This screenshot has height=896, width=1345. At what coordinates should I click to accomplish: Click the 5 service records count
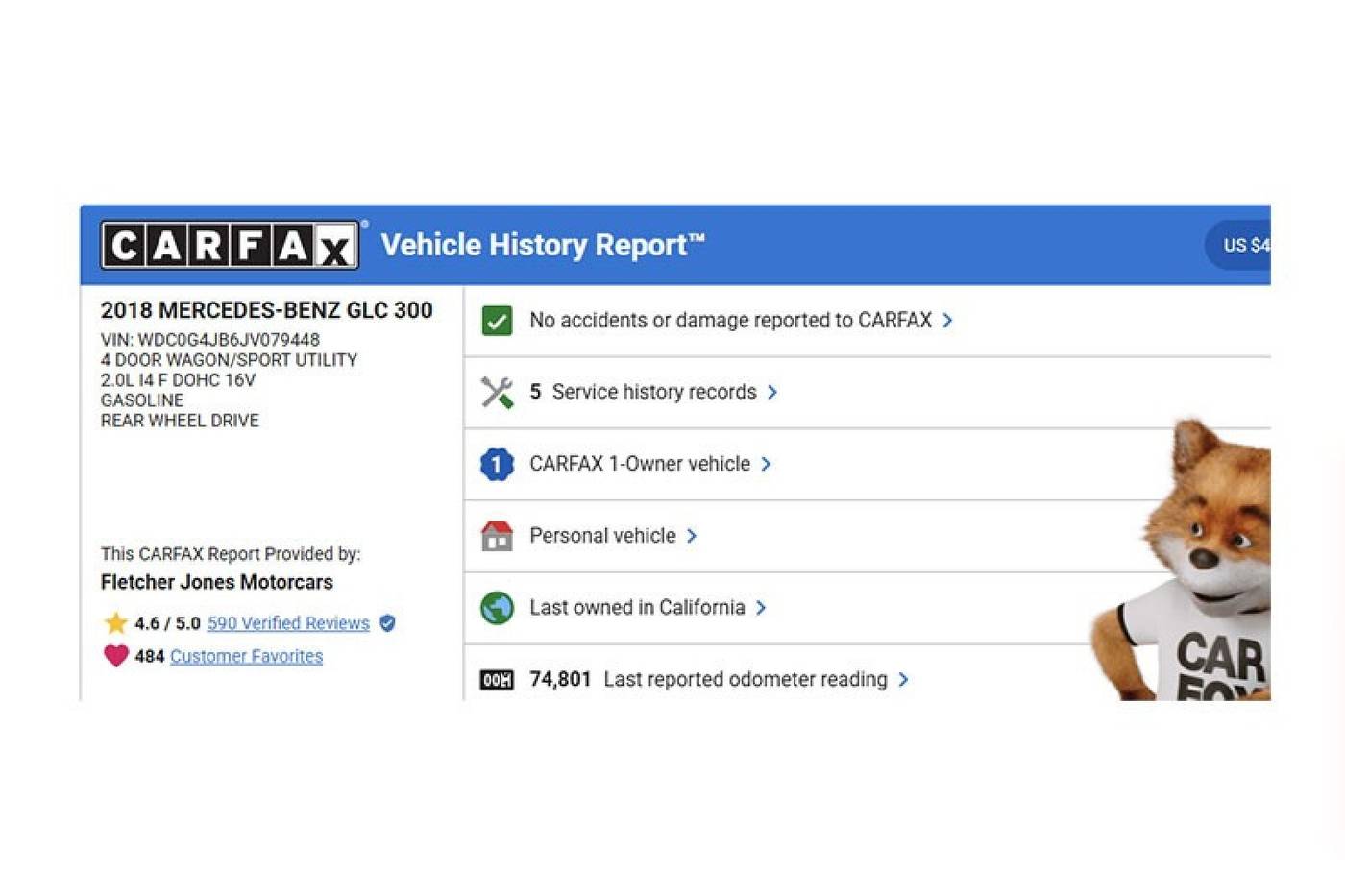pyautogui.click(x=535, y=392)
